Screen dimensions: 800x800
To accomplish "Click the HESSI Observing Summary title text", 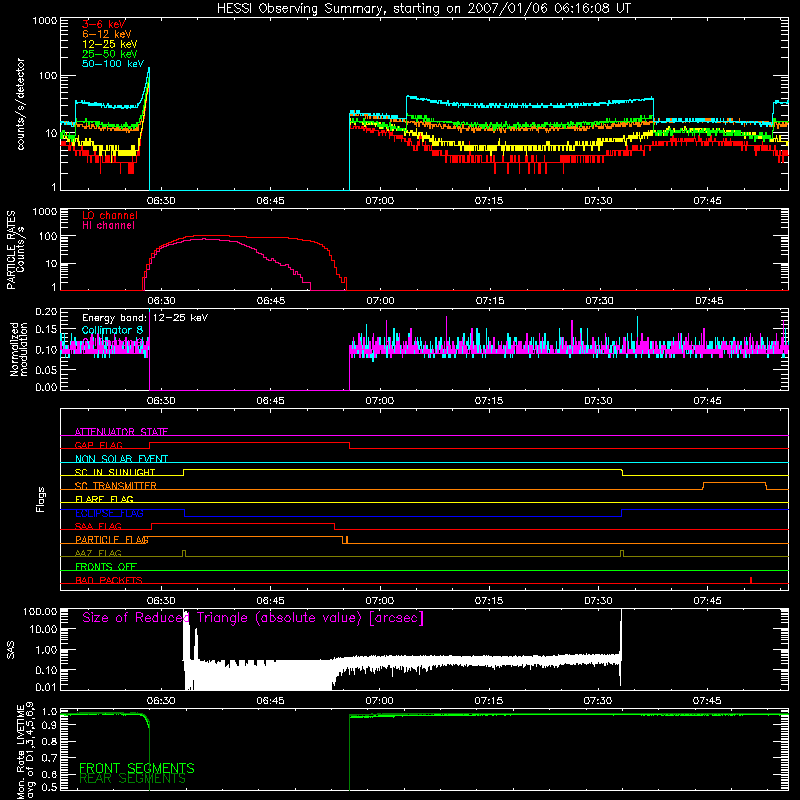I will (x=424, y=9).
